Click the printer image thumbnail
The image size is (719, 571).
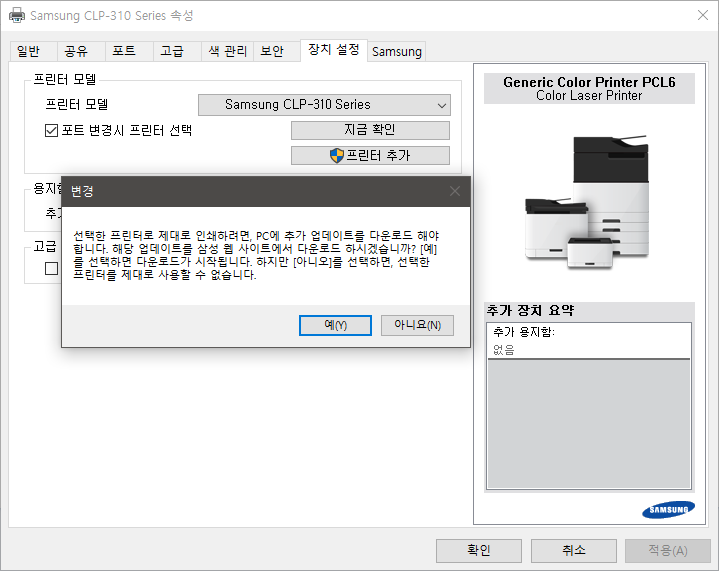[587, 202]
